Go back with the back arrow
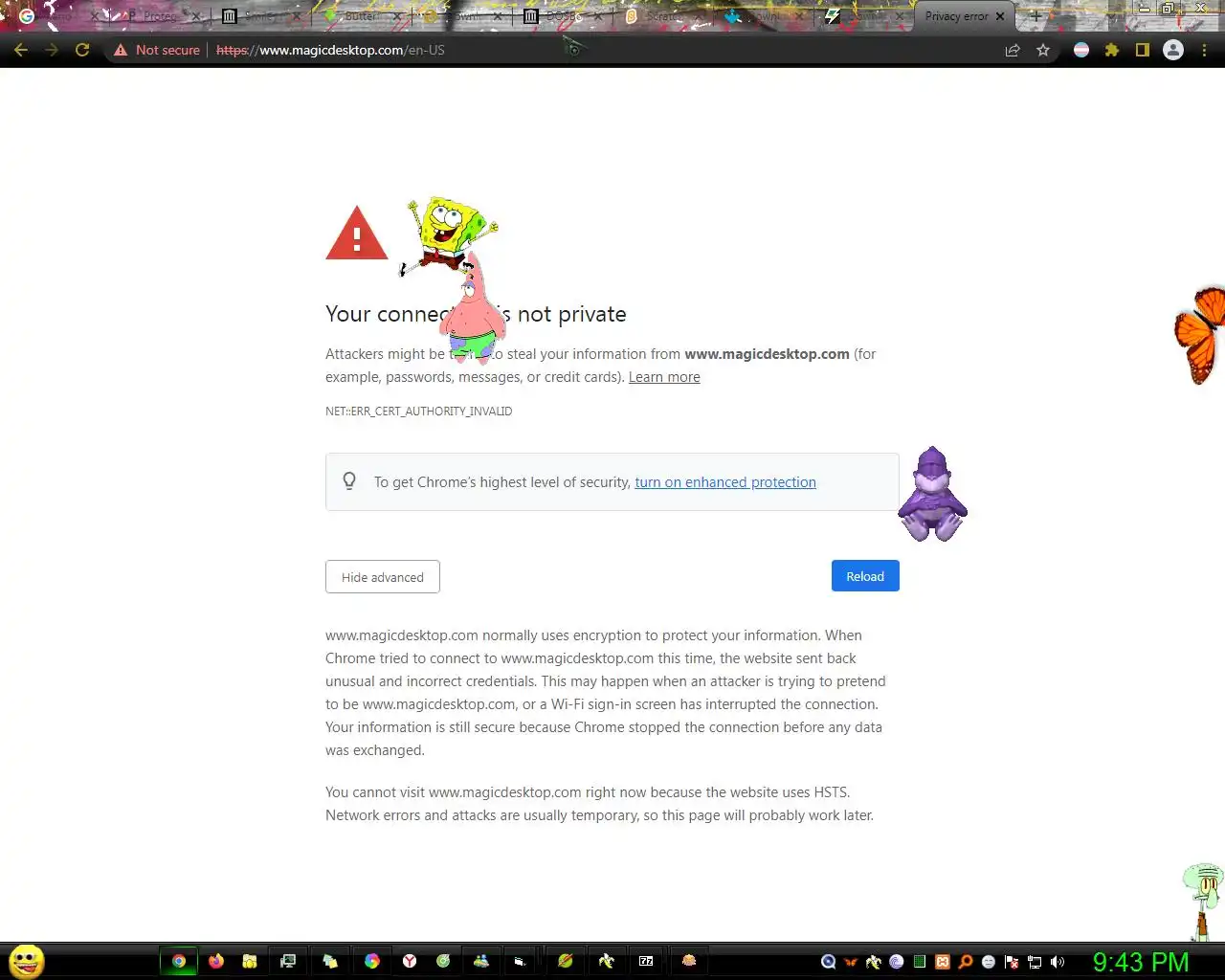This screenshot has width=1225, height=980. (x=21, y=50)
